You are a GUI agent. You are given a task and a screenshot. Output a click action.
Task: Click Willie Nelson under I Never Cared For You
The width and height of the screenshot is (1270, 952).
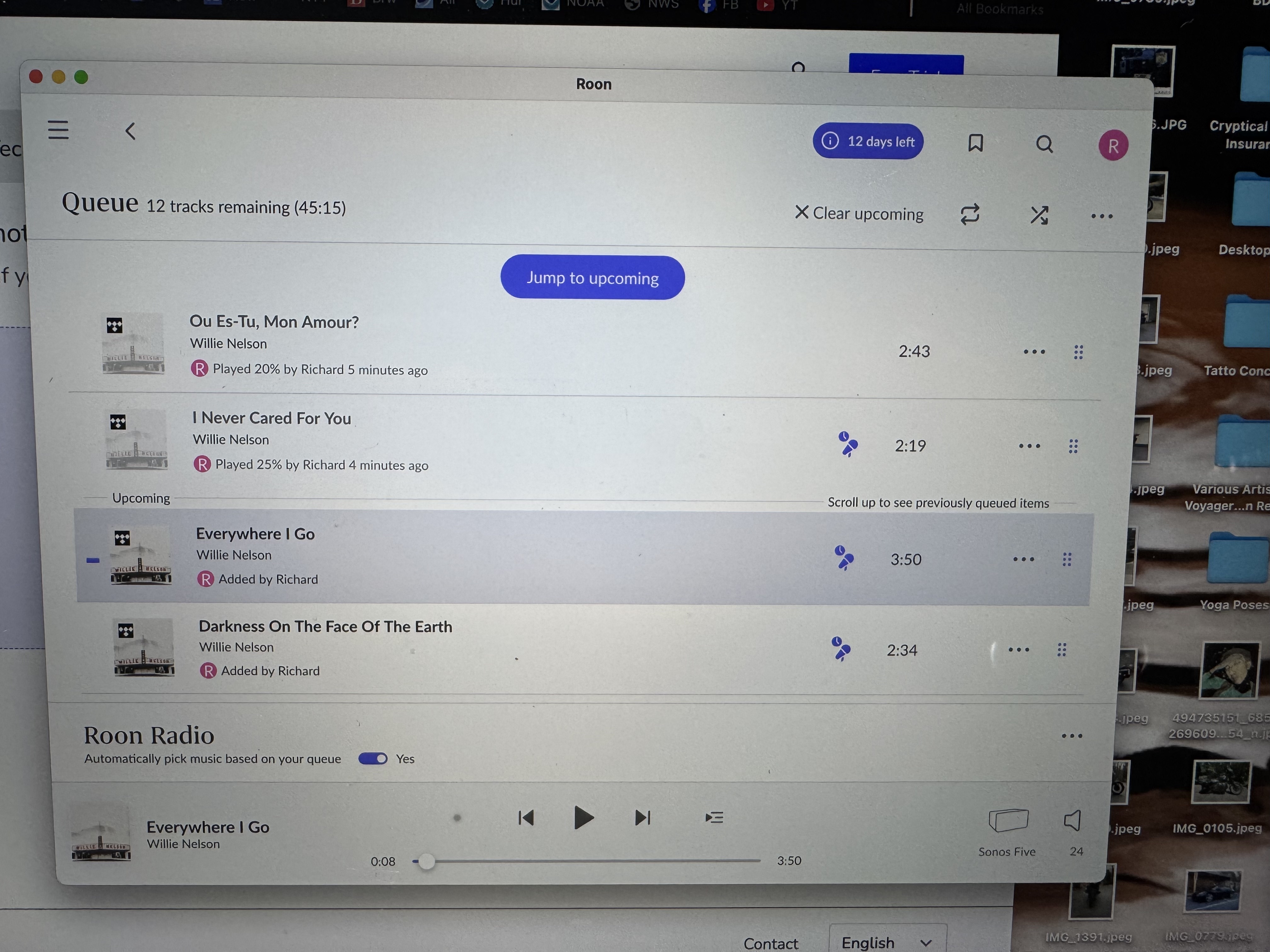(x=230, y=439)
